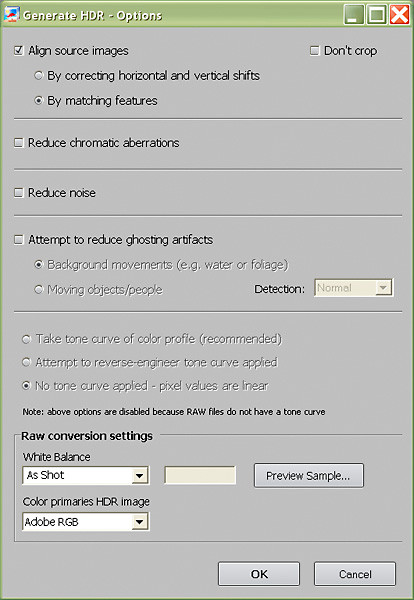Select Moving objects/people radio option
The height and width of the screenshot is (600, 414).
[x=38, y=290]
